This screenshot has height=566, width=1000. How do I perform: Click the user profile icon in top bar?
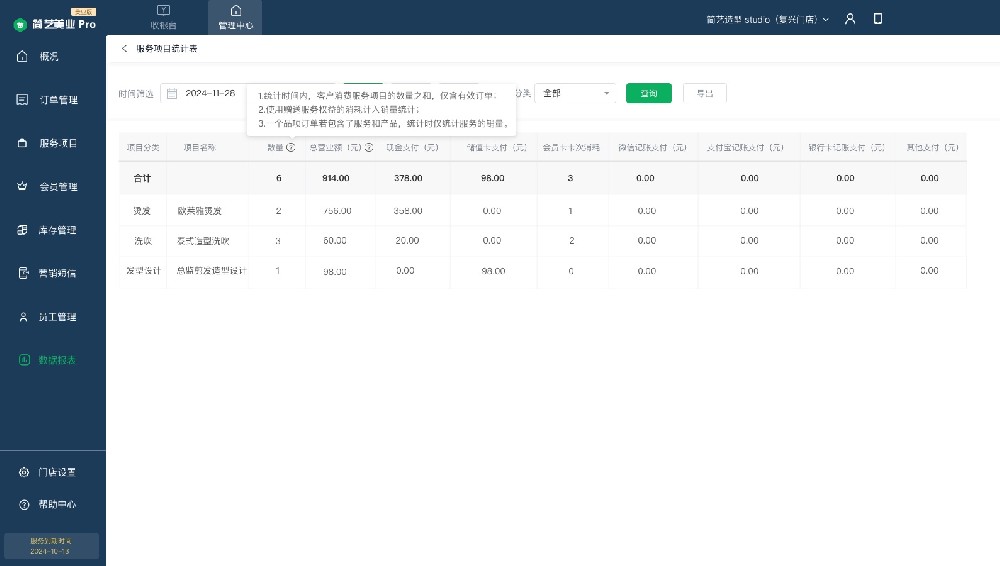point(850,18)
